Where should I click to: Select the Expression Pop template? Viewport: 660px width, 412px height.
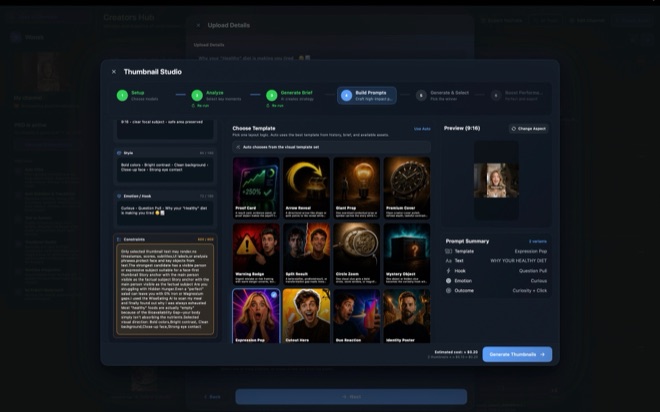[256, 316]
